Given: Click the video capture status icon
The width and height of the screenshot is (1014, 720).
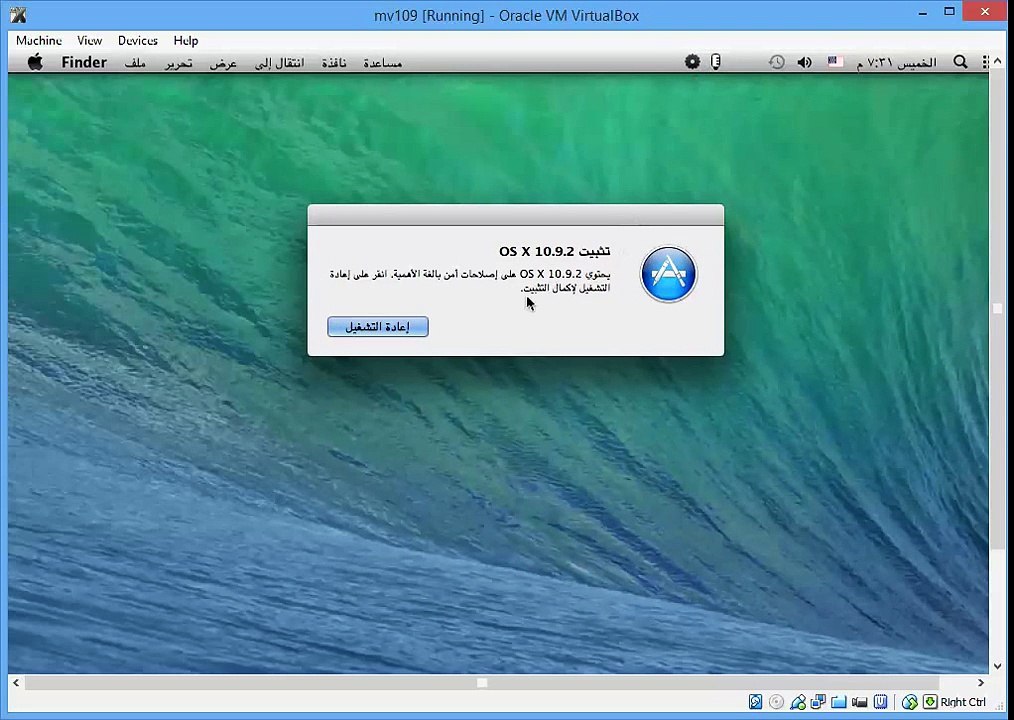Looking at the screenshot, I should tap(859, 701).
